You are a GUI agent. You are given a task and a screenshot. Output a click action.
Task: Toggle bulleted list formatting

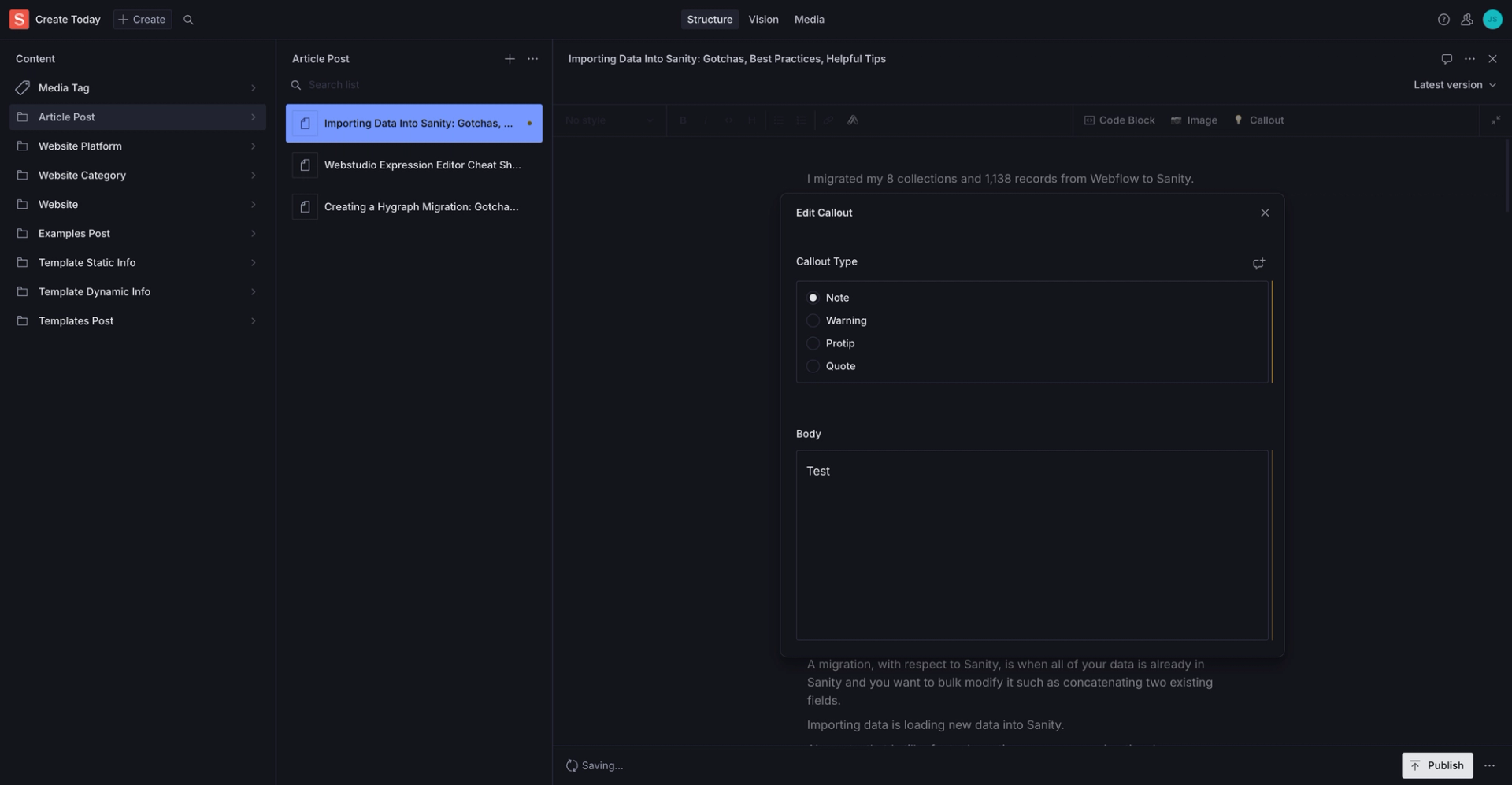(778, 120)
